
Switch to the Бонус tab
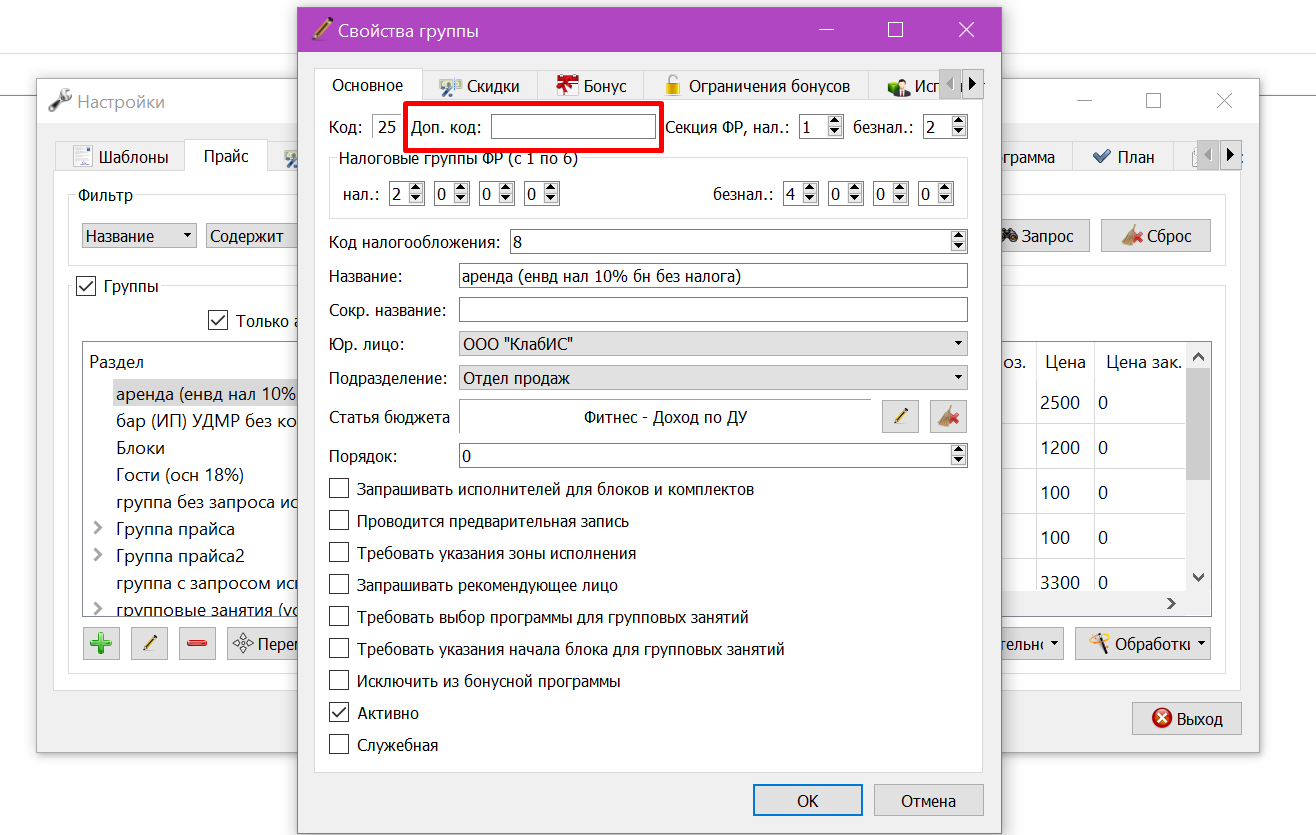click(x=591, y=87)
